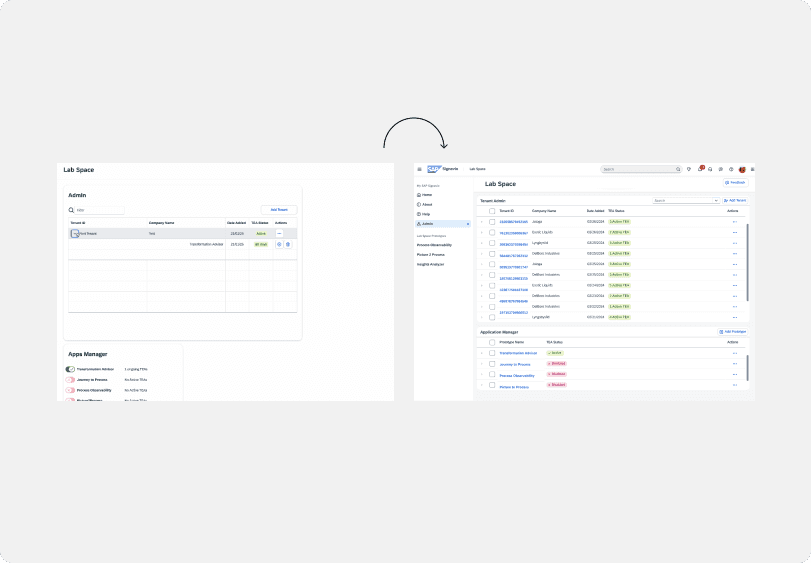
Task: Open actions menu for Process Observability prototype
Action: click(734, 374)
